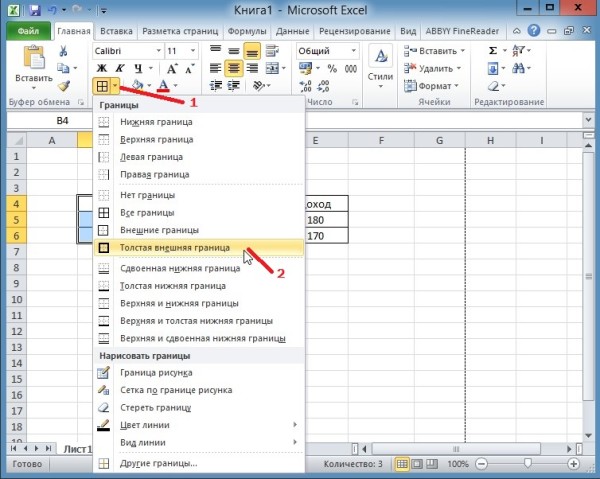The image size is (600, 479).
Task: Toggle top vertical alignment
Action: coord(216,50)
